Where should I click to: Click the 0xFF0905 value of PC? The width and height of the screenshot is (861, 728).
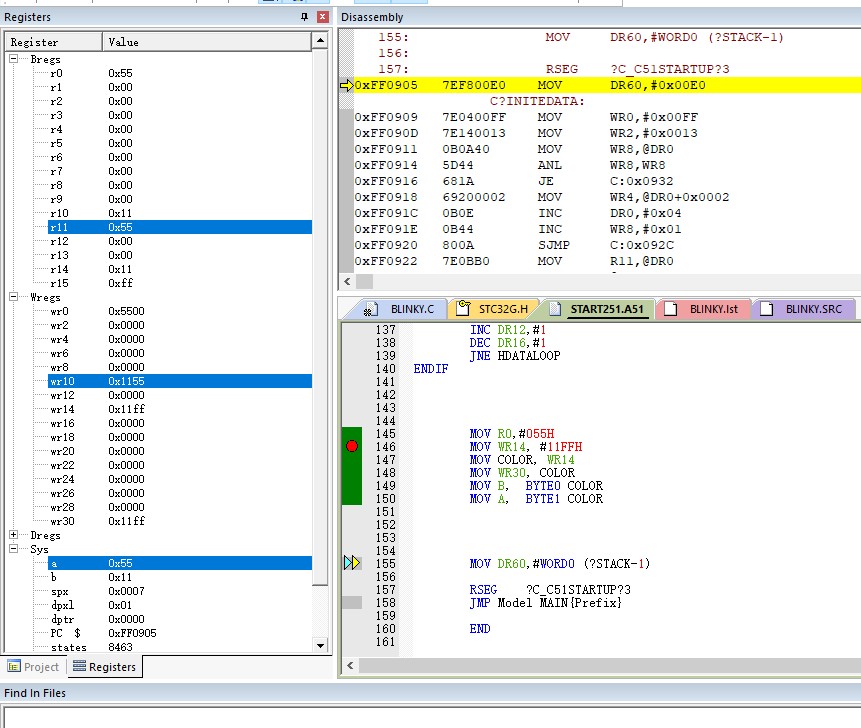coord(132,633)
